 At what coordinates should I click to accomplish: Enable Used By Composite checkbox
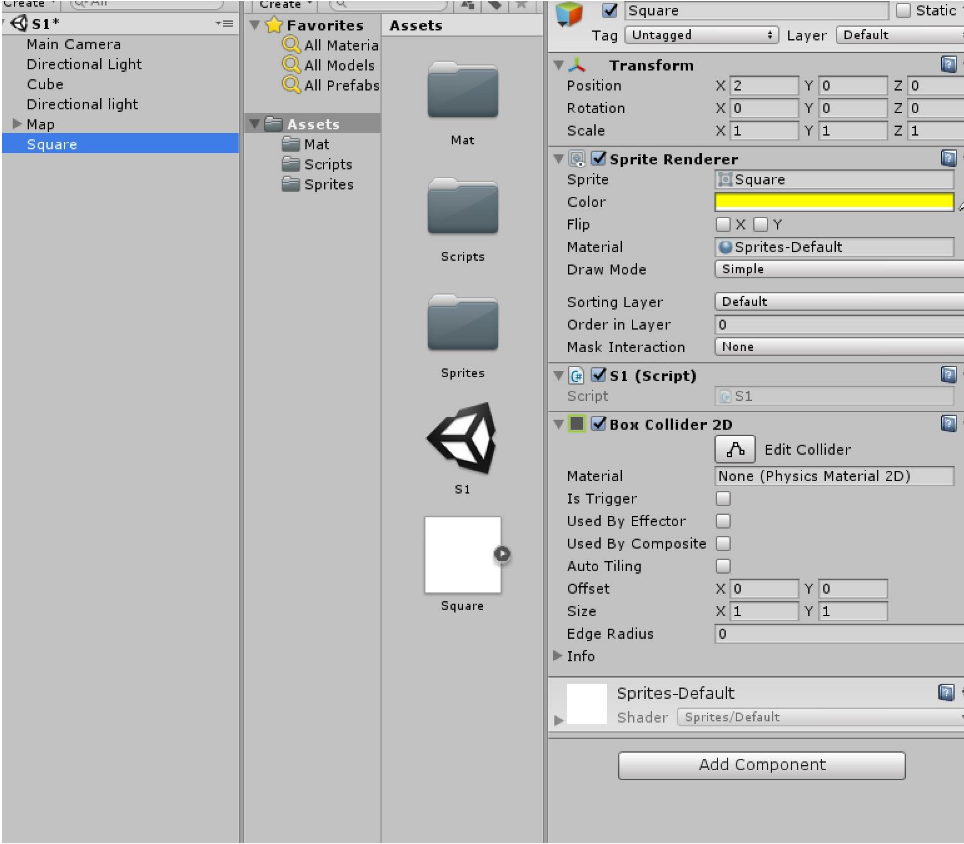(723, 543)
